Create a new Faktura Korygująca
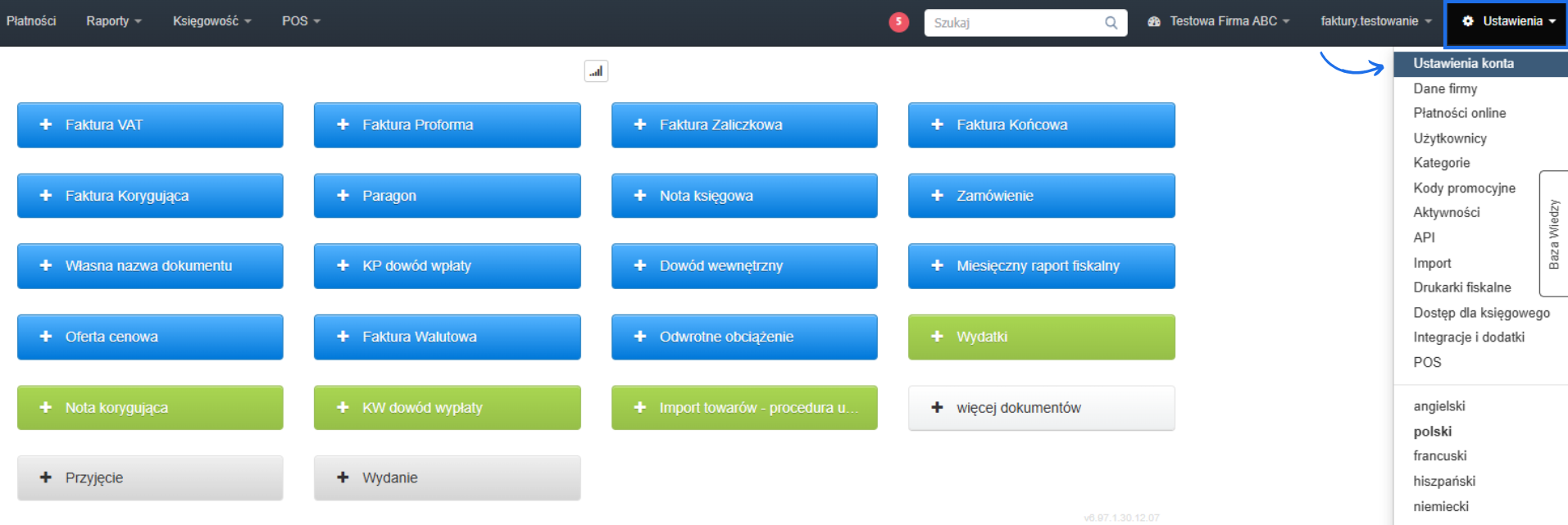Viewport: 1568px width, 525px height. (150, 196)
